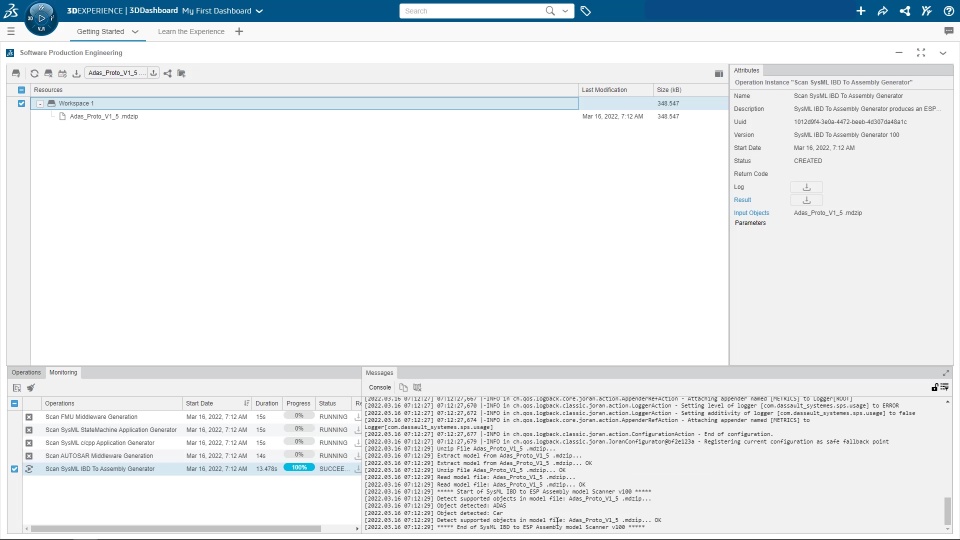Screen dimensions: 960x540
Task: Switch to Learn the Experience tab
Action: [191, 31]
